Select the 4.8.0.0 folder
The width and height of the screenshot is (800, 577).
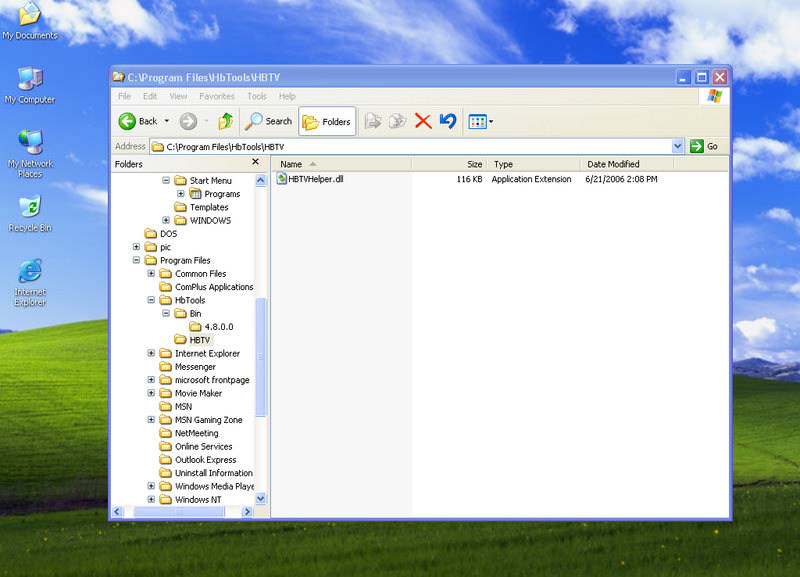pyautogui.click(x=219, y=327)
